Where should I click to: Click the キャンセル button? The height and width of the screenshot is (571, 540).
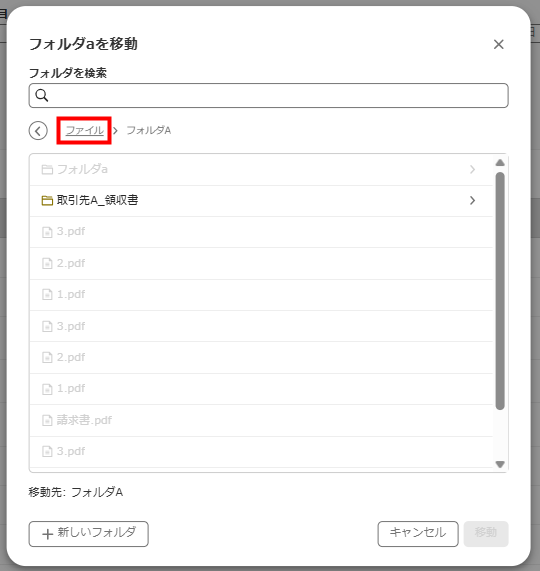tap(418, 534)
